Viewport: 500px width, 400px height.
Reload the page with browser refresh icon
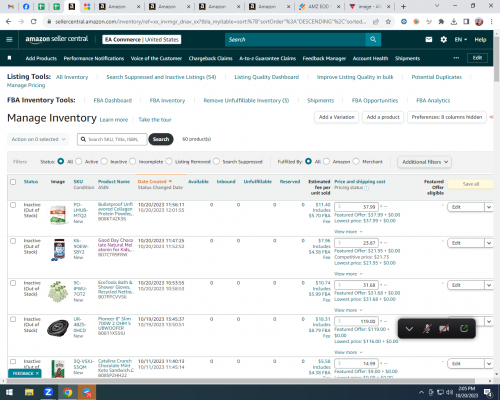33,22
